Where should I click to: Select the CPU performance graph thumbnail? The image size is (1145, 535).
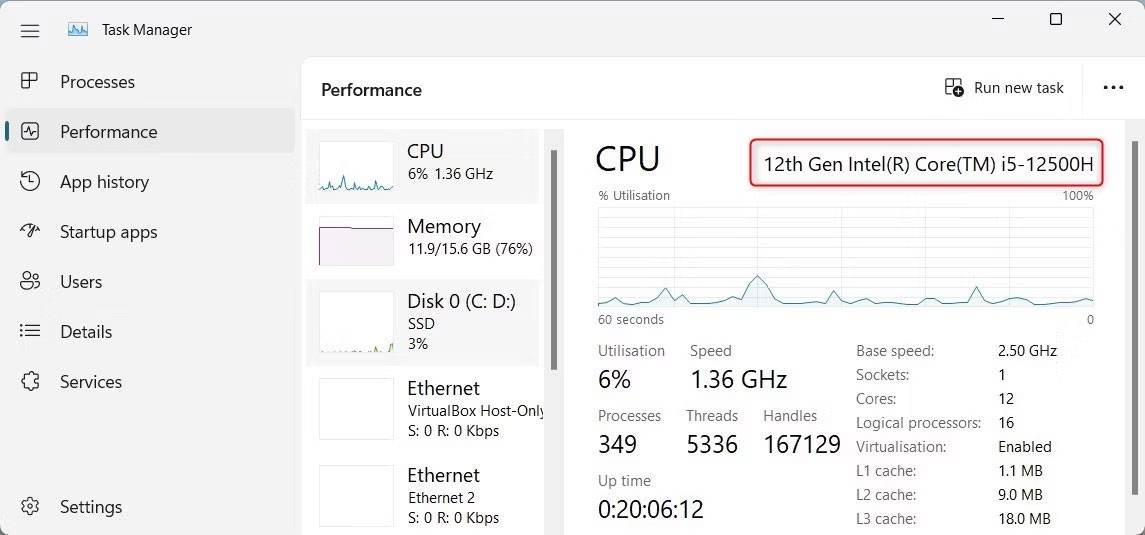click(x=356, y=166)
